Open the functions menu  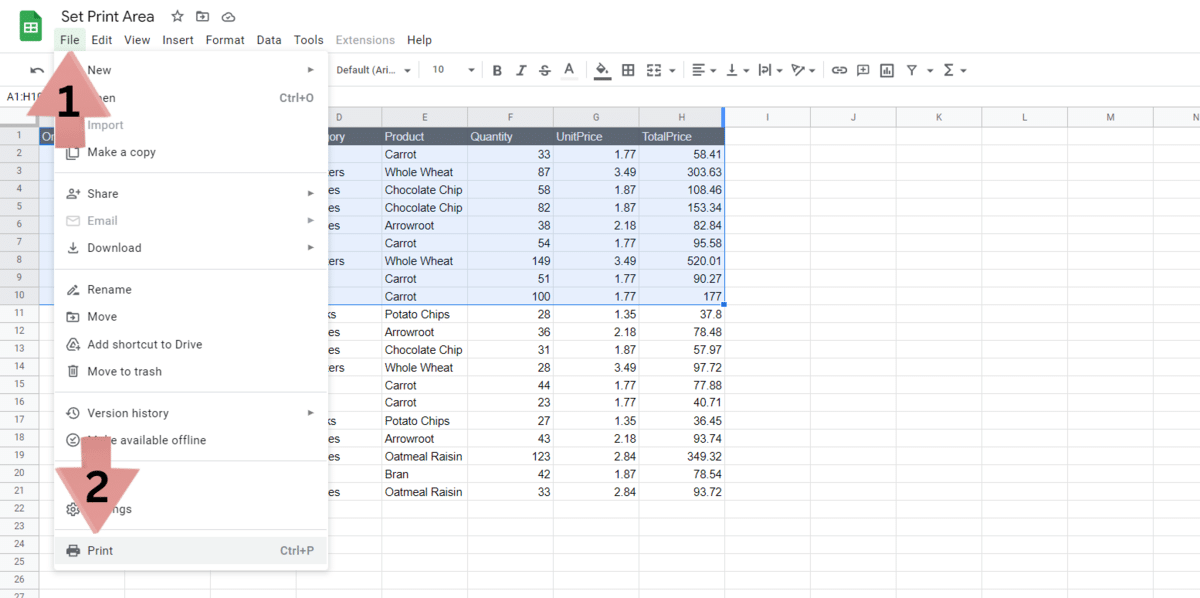pos(948,70)
